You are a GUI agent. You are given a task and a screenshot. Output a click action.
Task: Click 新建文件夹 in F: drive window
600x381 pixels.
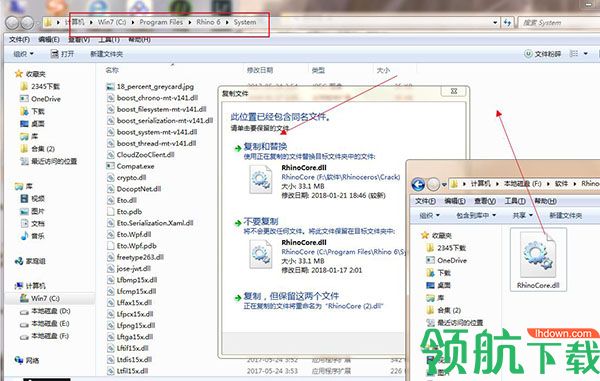tap(566, 216)
